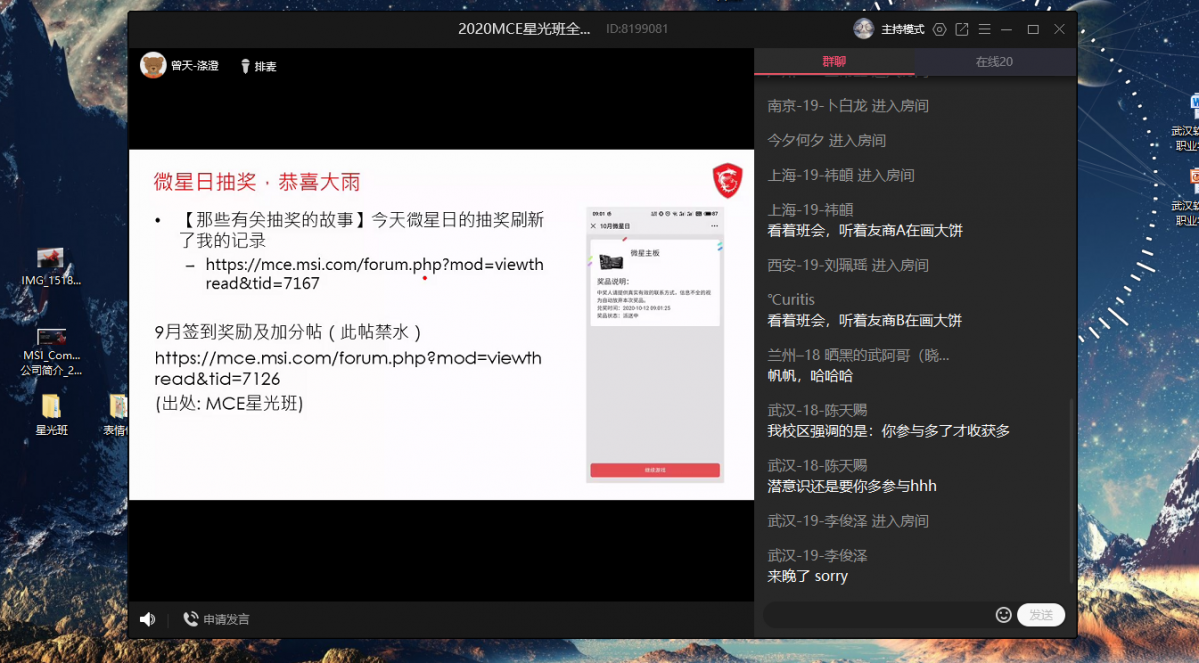Click the microphone 排麦 queue icon
The width and height of the screenshot is (1199, 663).
click(245, 67)
